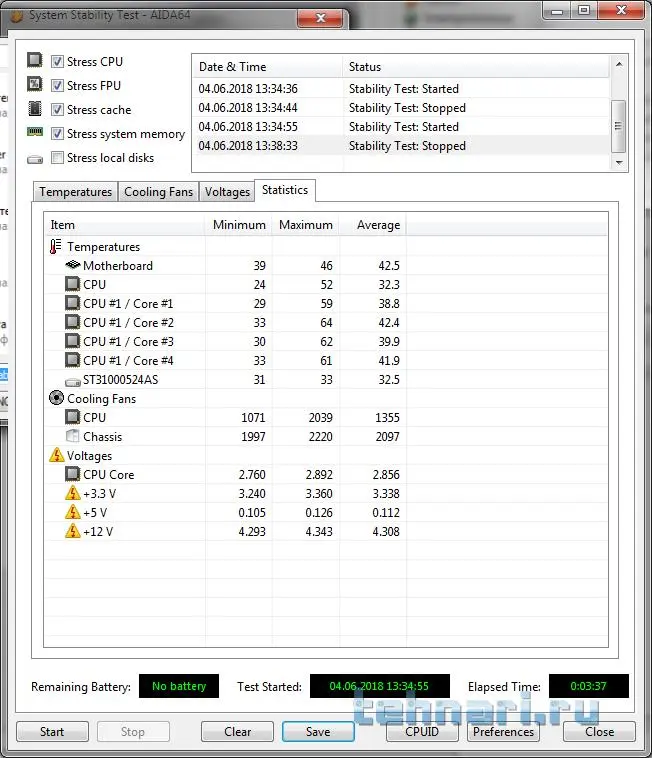Click the voltage icon of +5 V row
This screenshot has height=758, width=652.
pos(72,512)
